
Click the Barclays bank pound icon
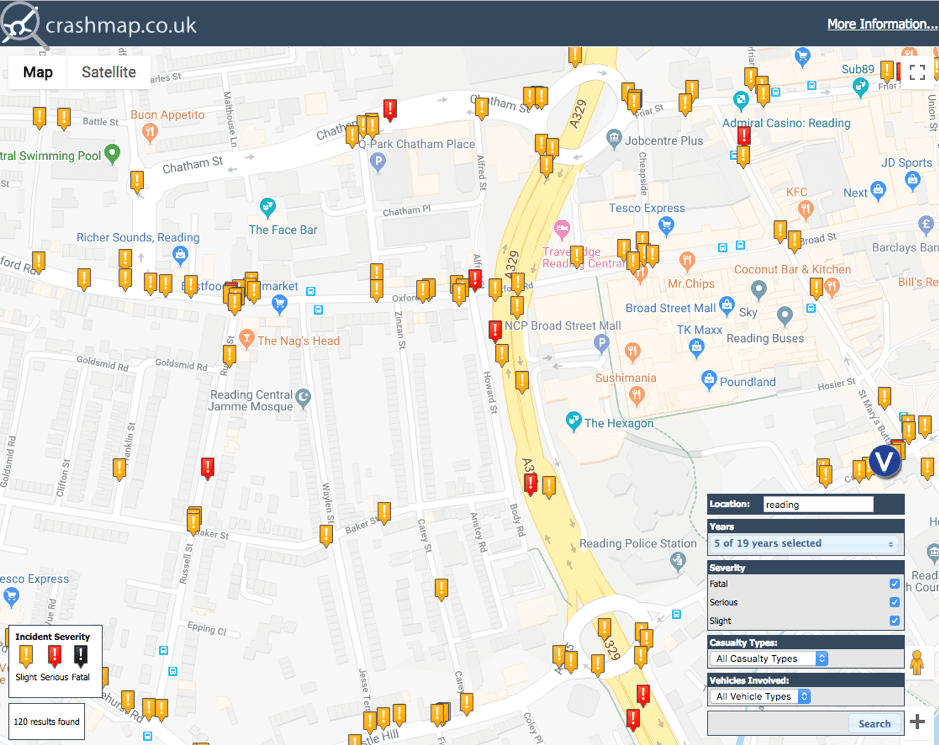926,225
